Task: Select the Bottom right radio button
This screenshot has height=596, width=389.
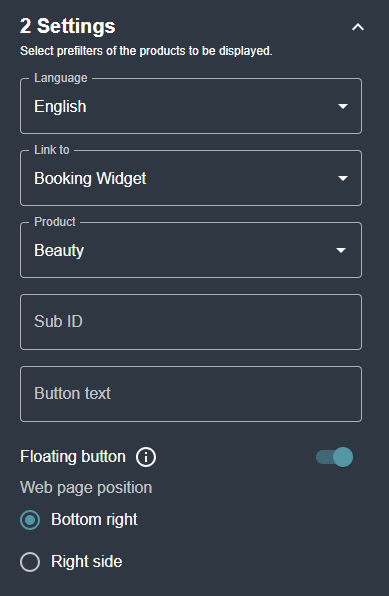Action: pos(30,520)
